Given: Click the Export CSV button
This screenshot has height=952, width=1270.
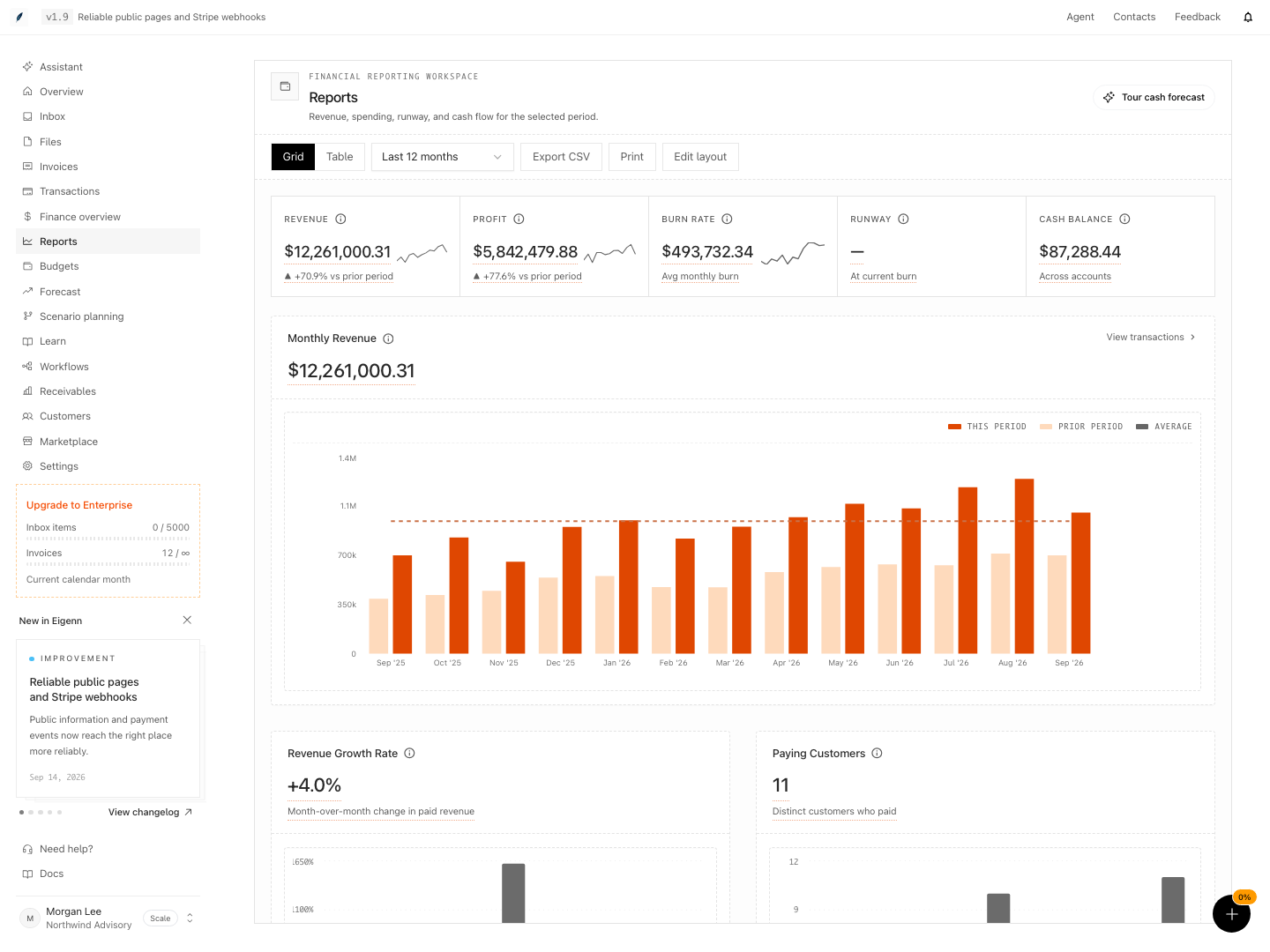Looking at the screenshot, I should [561, 157].
